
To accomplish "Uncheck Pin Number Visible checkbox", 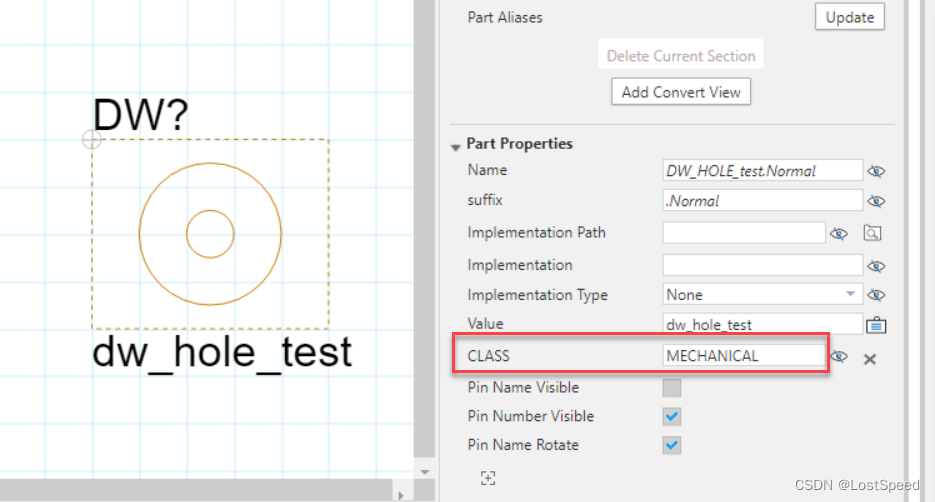I will click(x=672, y=416).
